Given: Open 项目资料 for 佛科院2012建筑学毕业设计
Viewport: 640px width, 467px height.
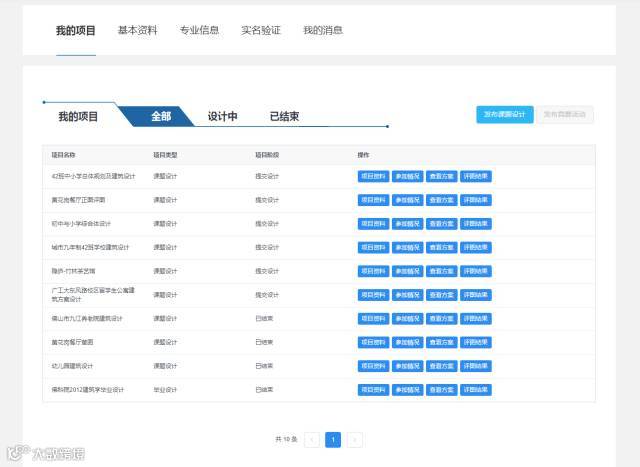Looking at the screenshot, I should pos(373,389).
